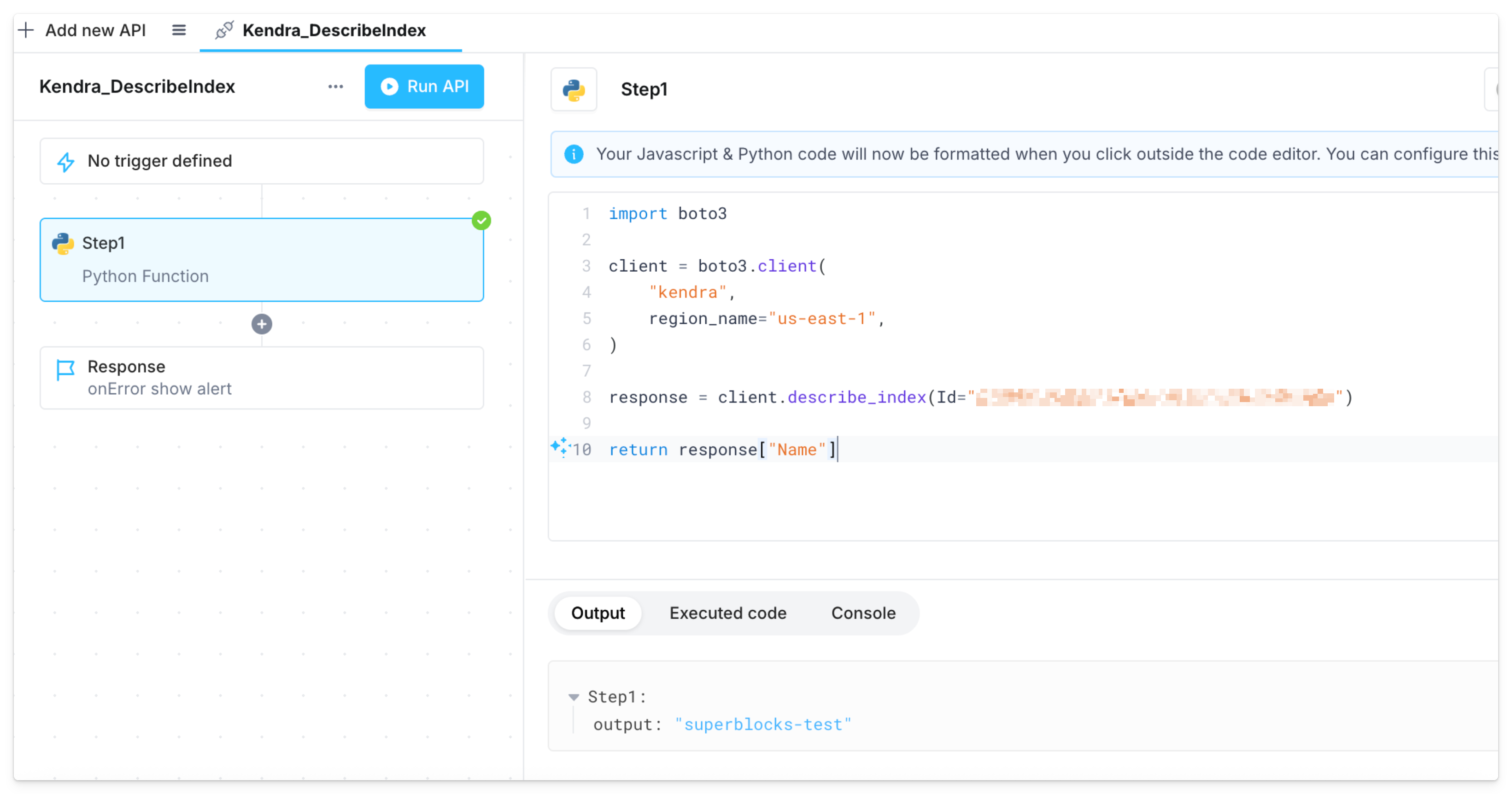Click the lightning trigger icon in No trigger defined
The image size is (1512, 794).
[66, 161]
